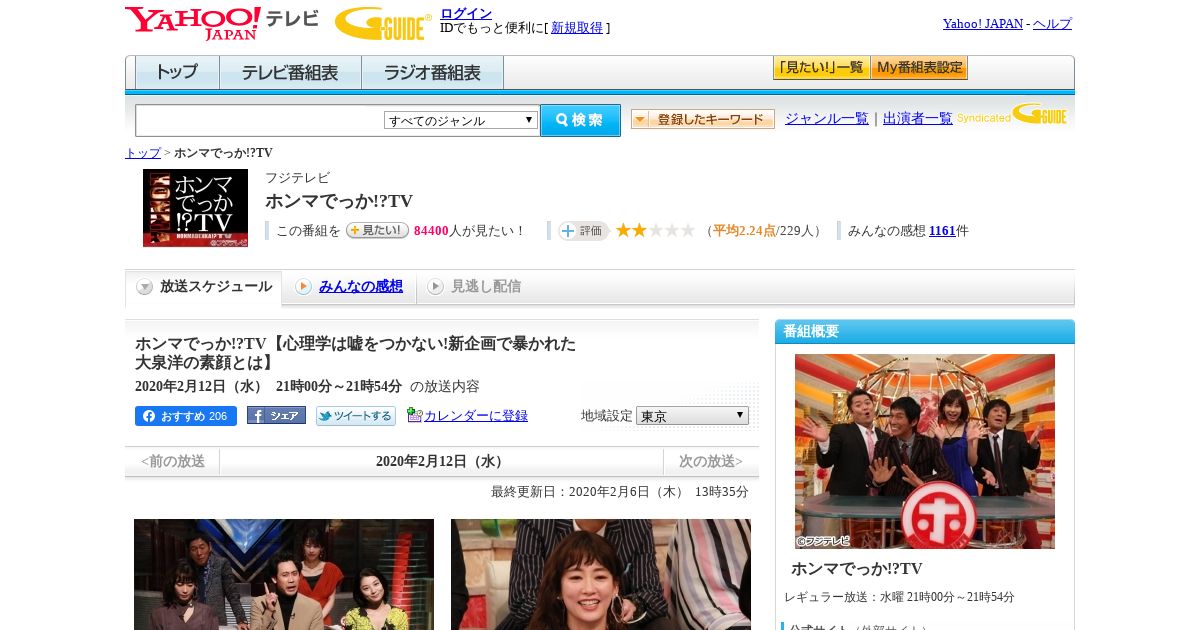Open the ジャンル一覧 link
Image resolution: width=1200 pixels, height=630 pixels.
coord(827,118)
